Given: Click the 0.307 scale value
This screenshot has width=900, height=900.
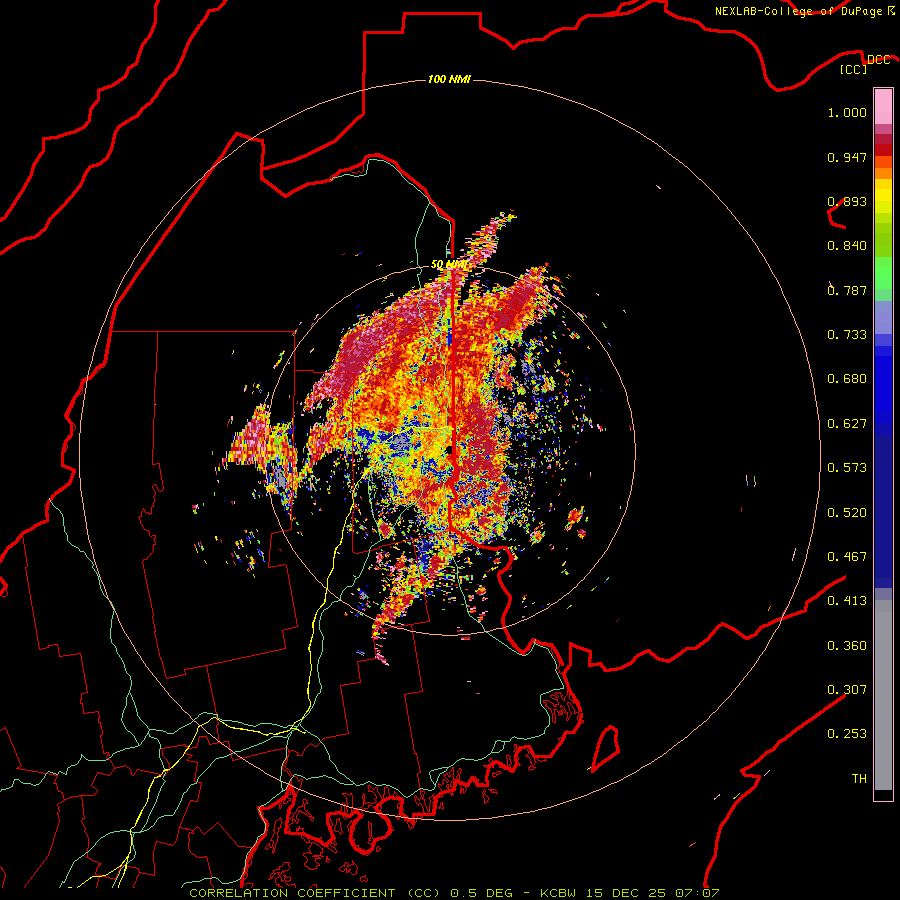Looking at the screenshot, I should click(847, 690).
